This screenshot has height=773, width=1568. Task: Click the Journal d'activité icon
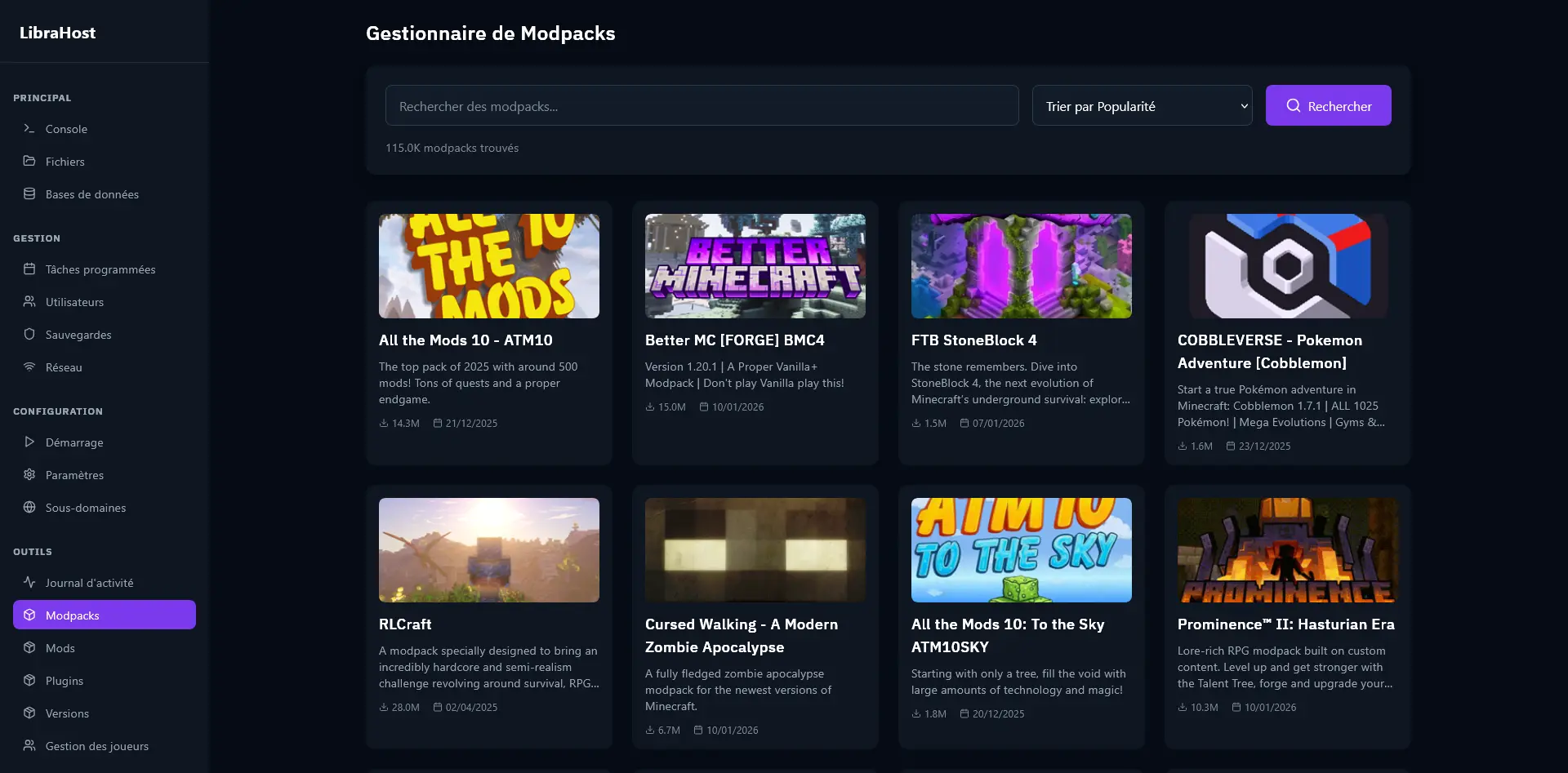[x=28, y=582]
